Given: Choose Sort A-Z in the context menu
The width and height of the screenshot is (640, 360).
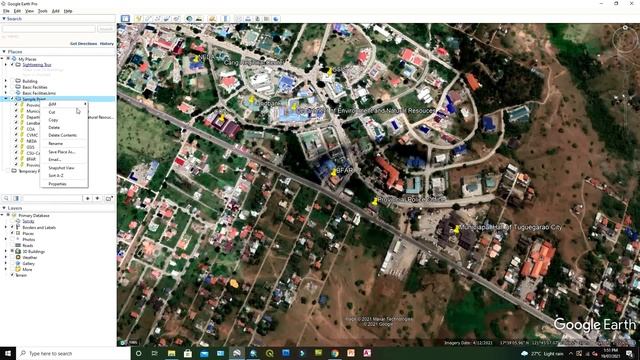Looking at the screenshot, I should [x=56, y=176].
